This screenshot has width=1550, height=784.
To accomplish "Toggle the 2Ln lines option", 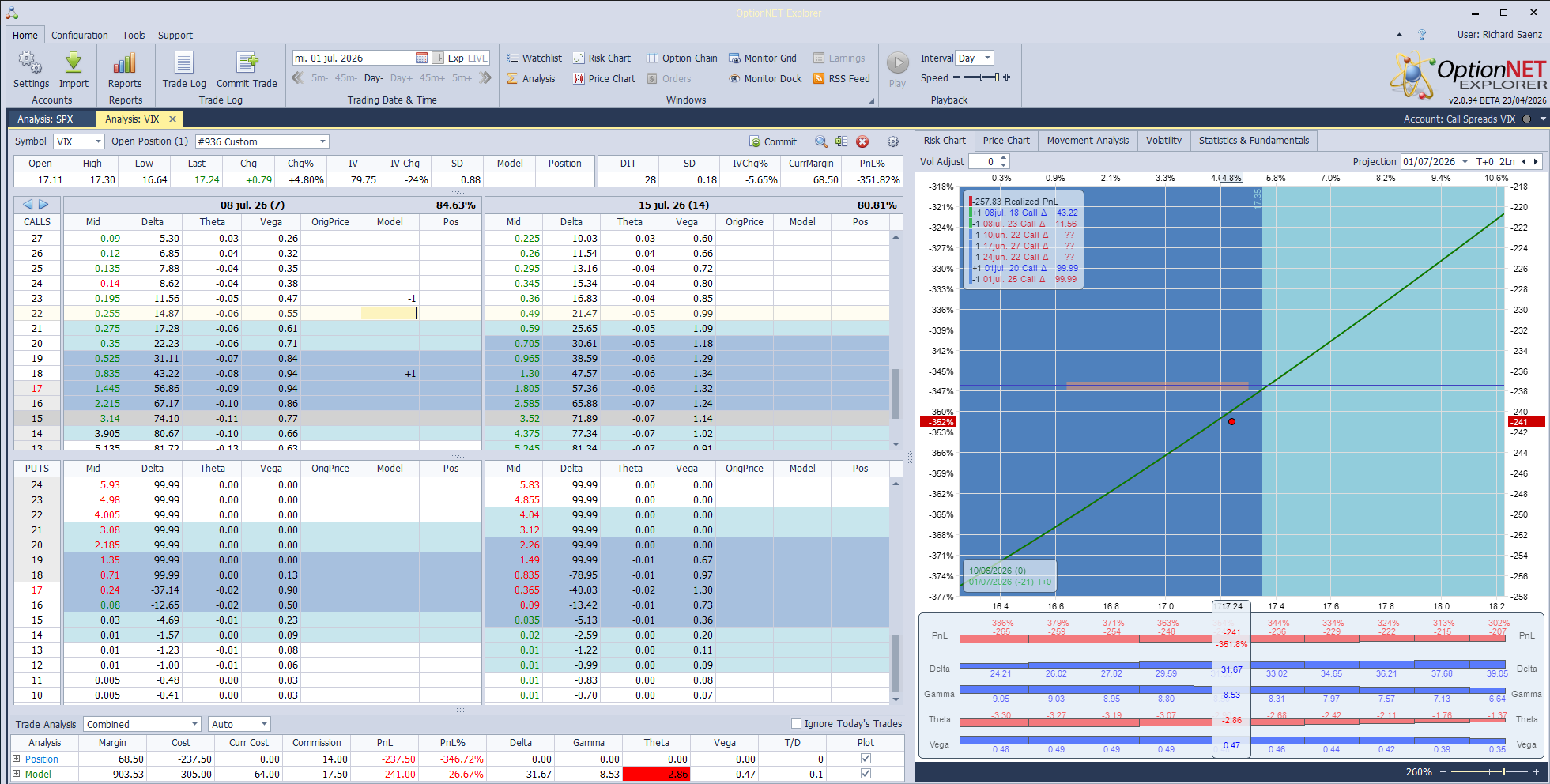I will tap(1507, 161).
